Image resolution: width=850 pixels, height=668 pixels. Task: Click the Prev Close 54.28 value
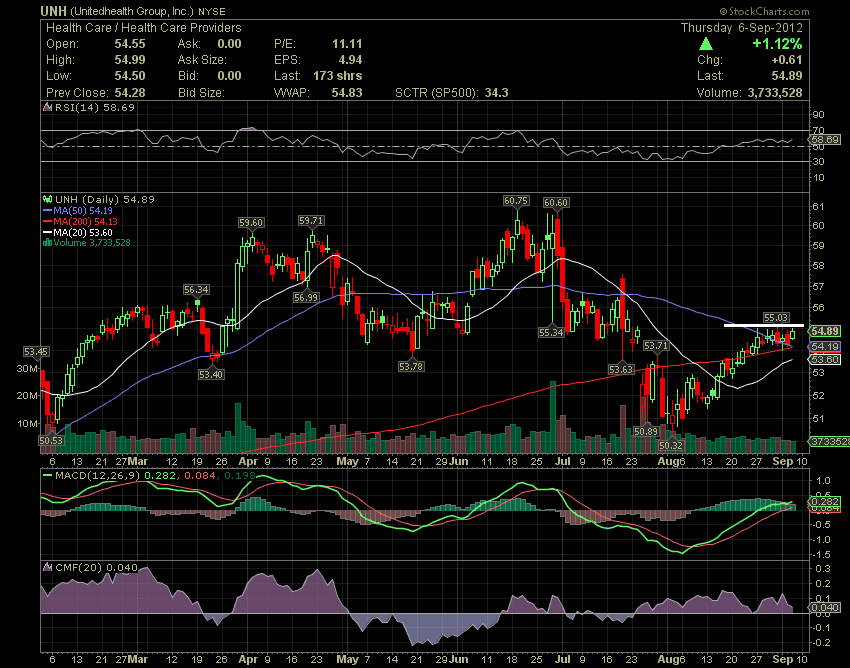pyautogui.click(x=130, y=93)
